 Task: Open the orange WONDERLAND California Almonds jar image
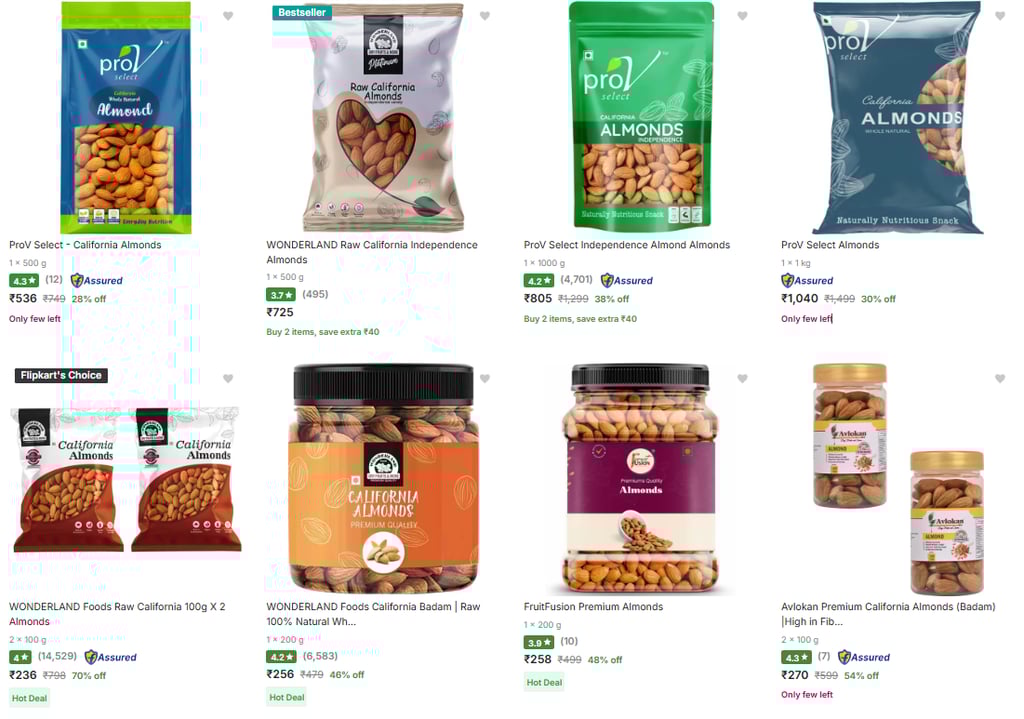coord(383,479)
